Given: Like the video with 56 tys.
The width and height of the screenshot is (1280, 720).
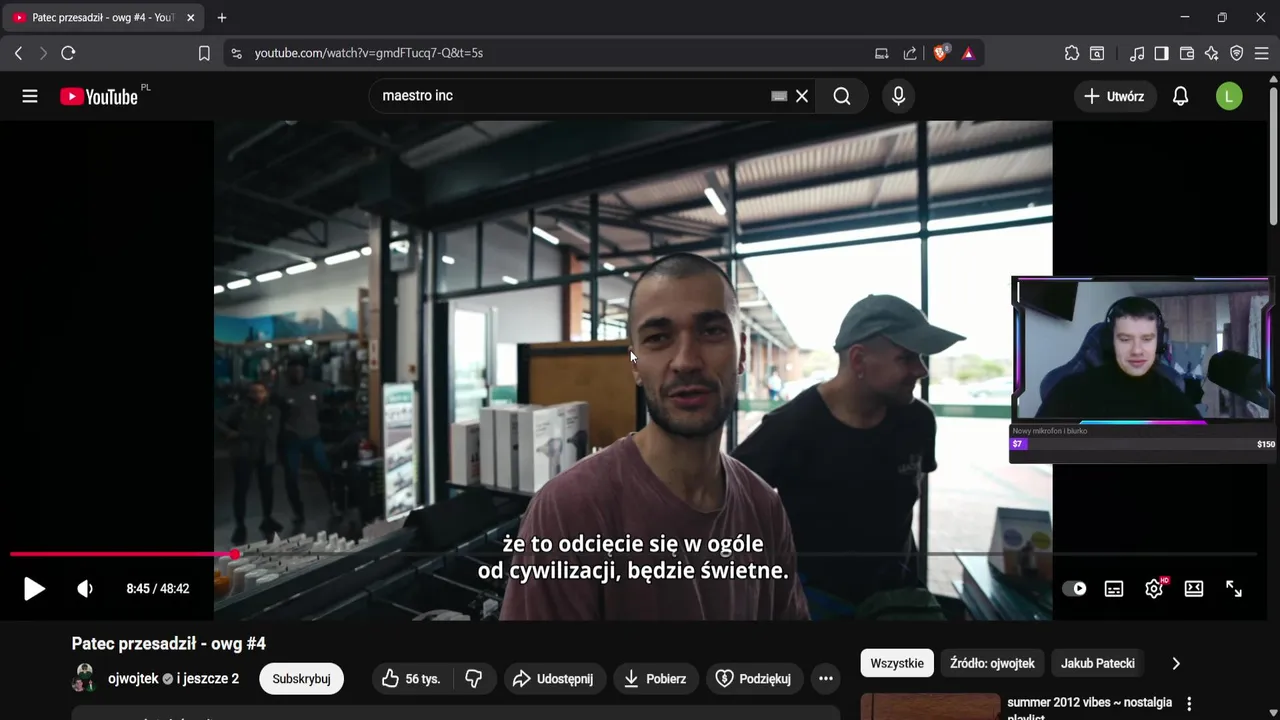Looking at the screenshot, I should point(411,678).
